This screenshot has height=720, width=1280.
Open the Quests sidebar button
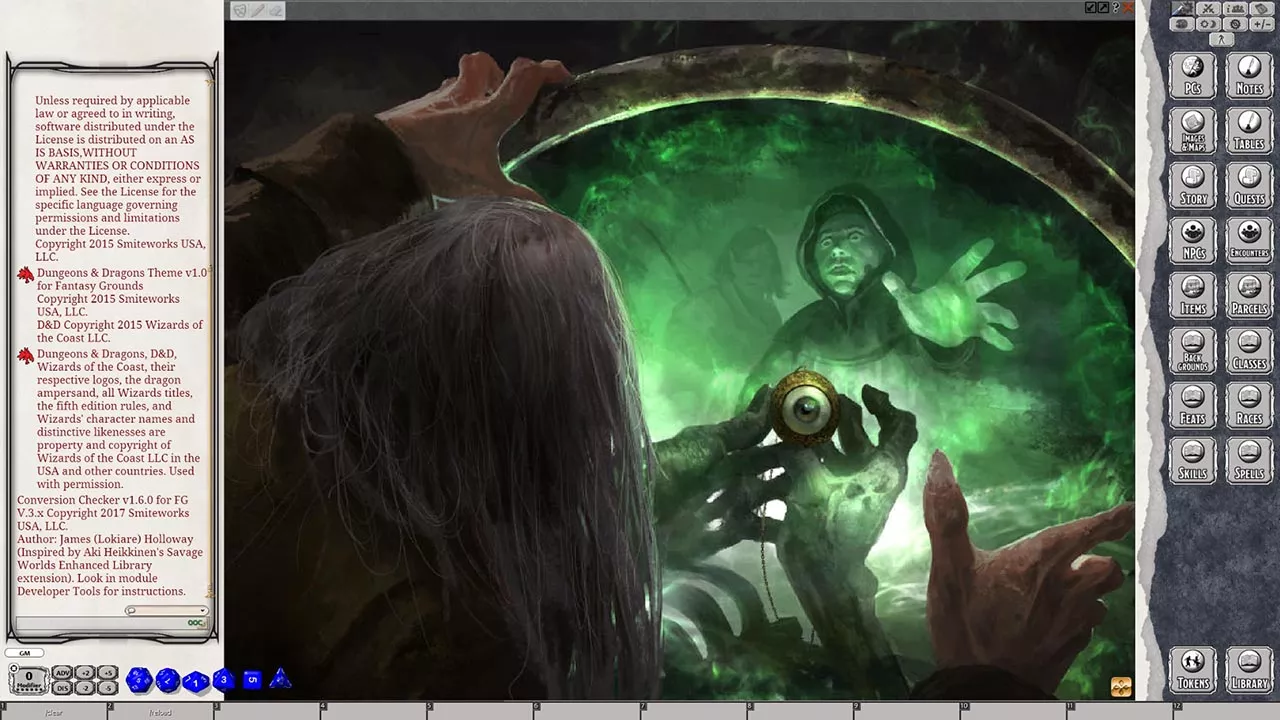coord(1249,186)
